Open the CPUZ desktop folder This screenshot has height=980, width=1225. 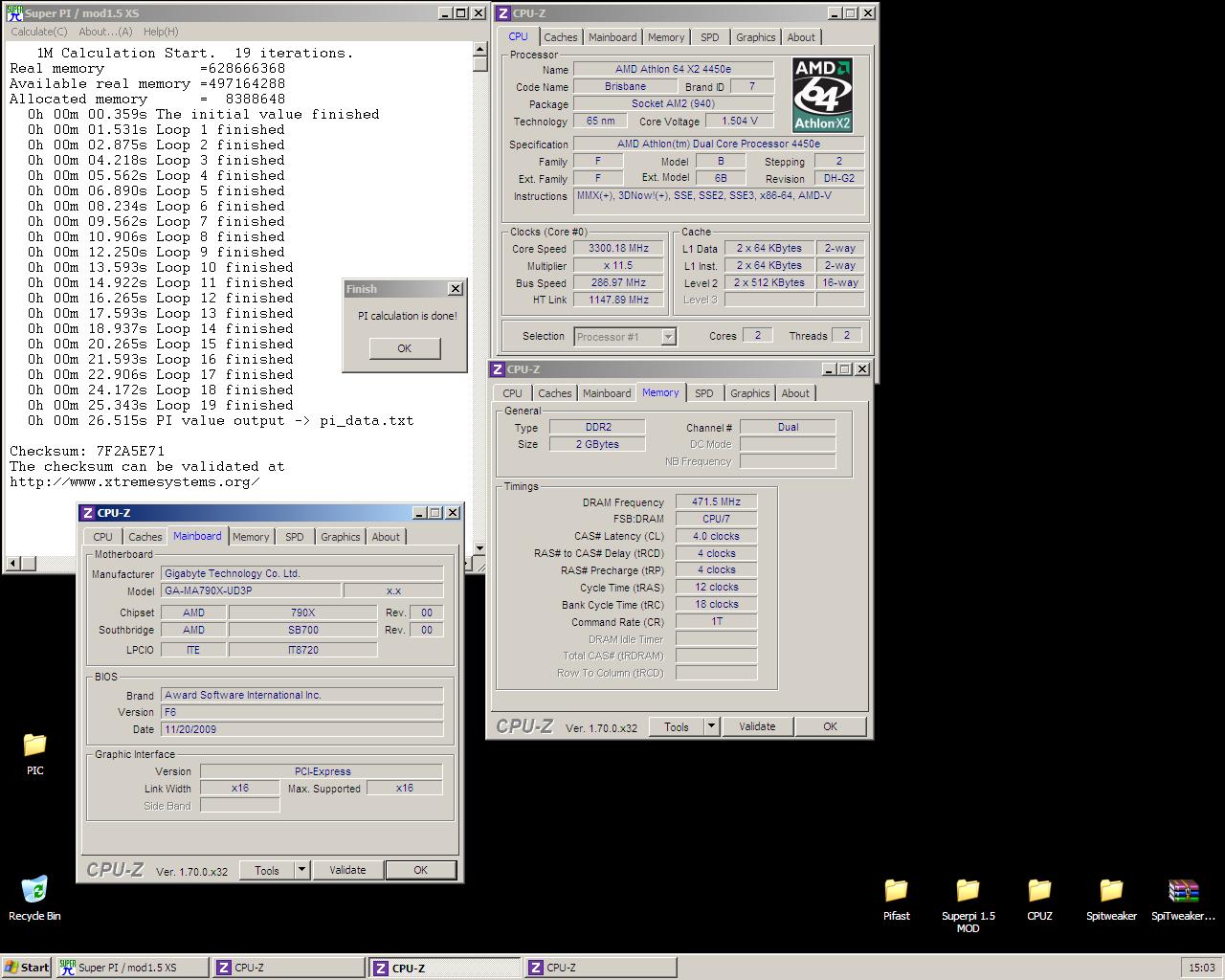(1039, 890)
